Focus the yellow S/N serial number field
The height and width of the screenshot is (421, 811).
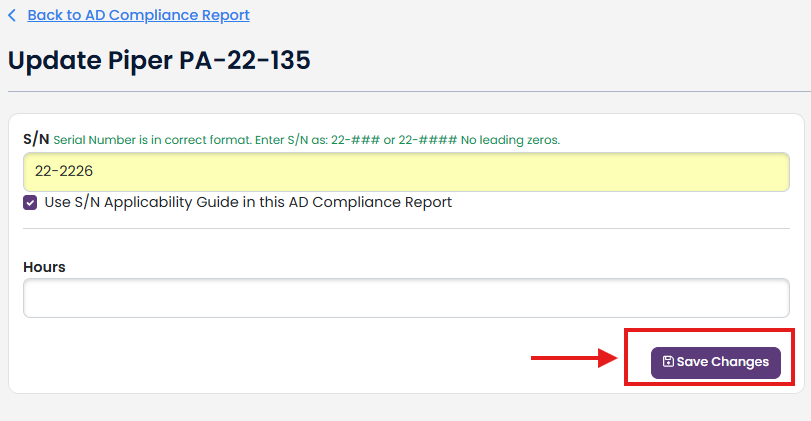pyautogui.click(x=406, y=172)
